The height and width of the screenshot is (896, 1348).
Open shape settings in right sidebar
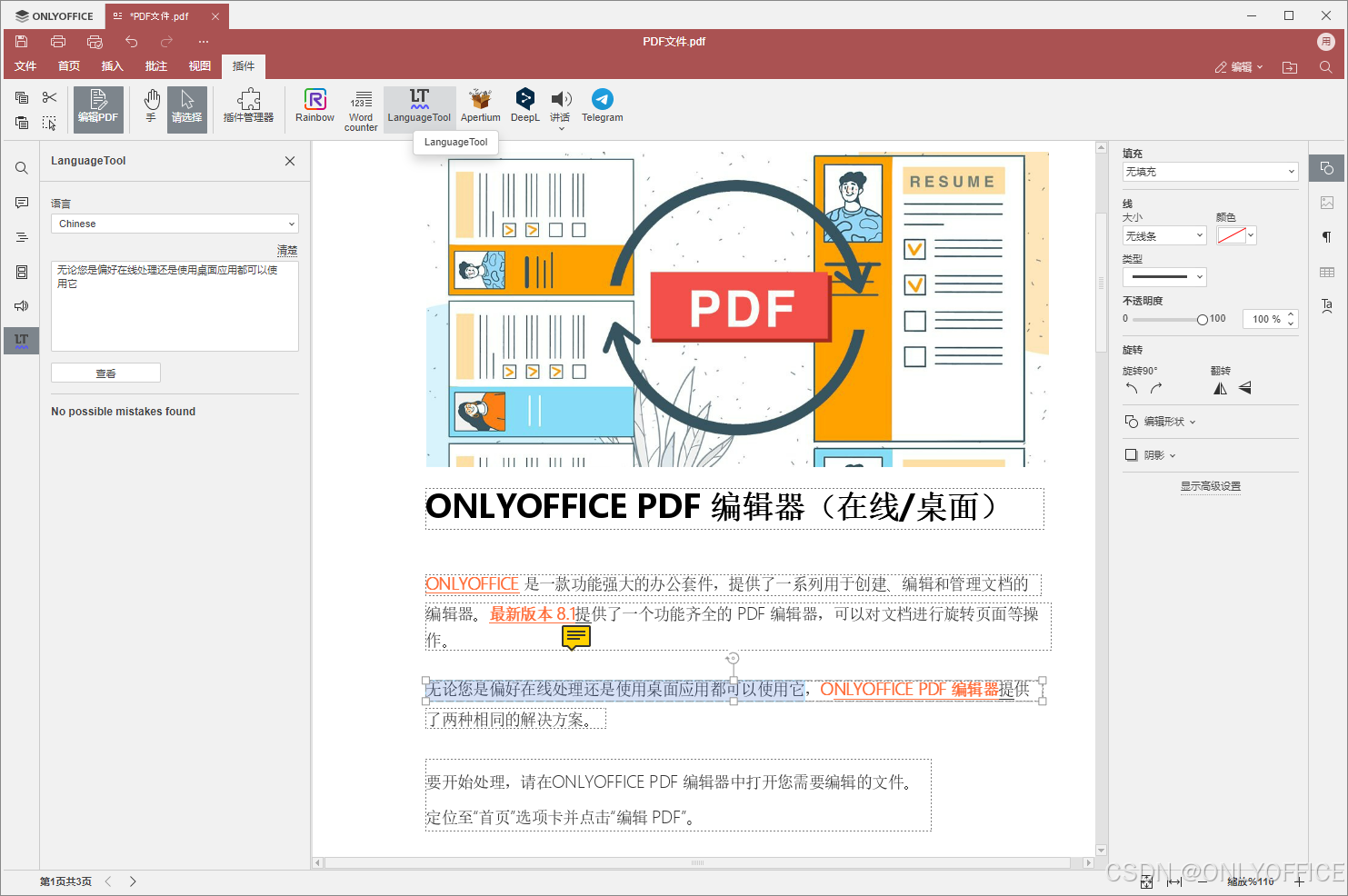coord(1327,168)
